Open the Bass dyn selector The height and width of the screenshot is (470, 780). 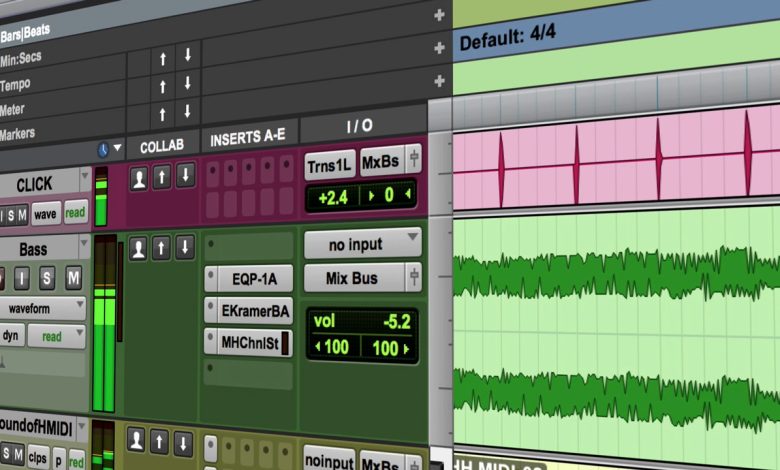coord(11,336)
